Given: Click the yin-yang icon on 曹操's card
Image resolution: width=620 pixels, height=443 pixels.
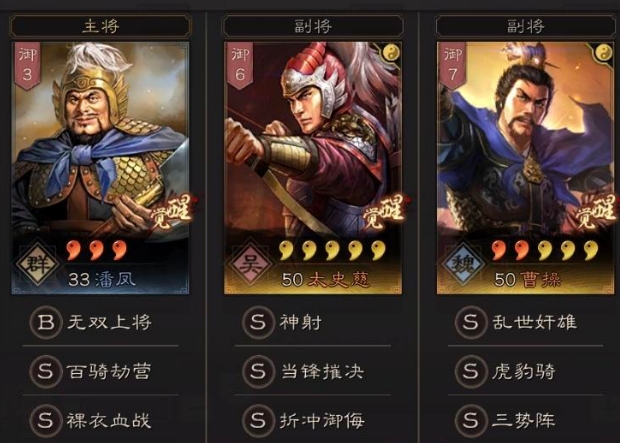Looking at the screenshot, I should (604, 52).
